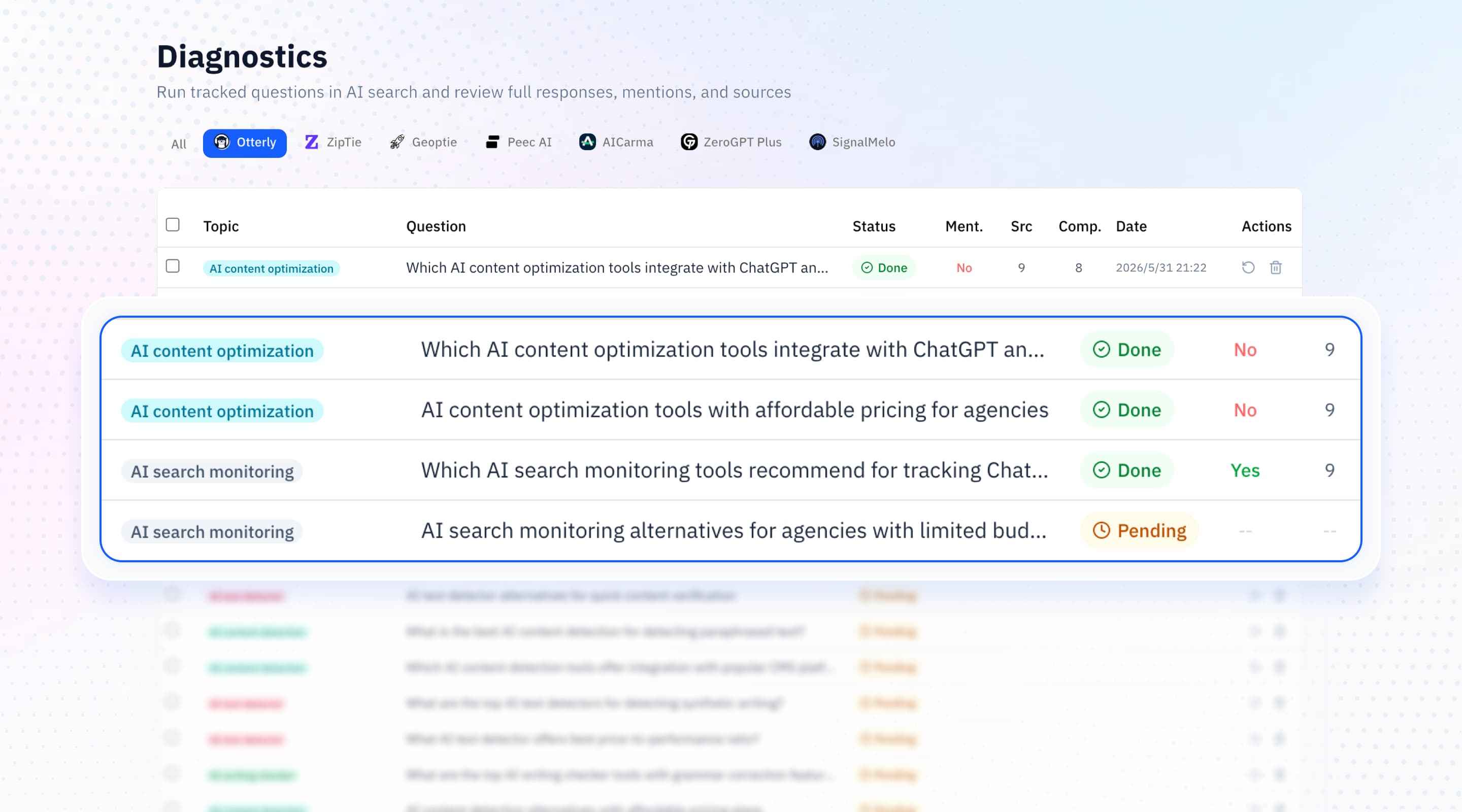This screenshot has width=1462, height=812.
Task: Open the limited budget alternatives question row
Action: (x=731, y=530)
